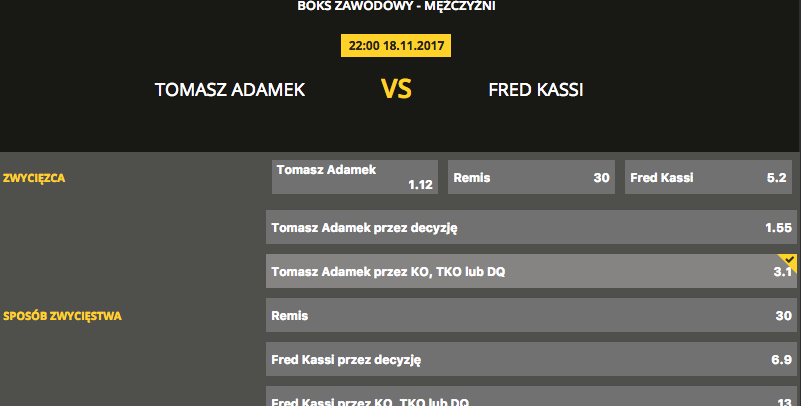Choose Tomasz Adamek przez decyzję option
Viewport: 801px width, 406px height.
coord(530,228)
